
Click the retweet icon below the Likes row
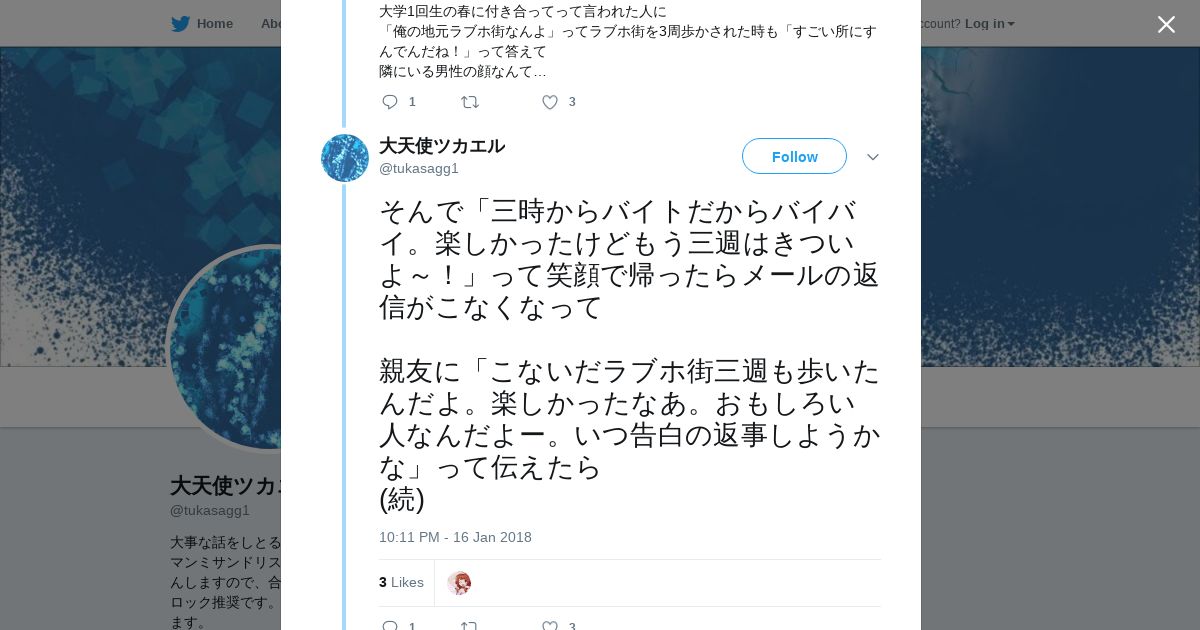(469, 626)
